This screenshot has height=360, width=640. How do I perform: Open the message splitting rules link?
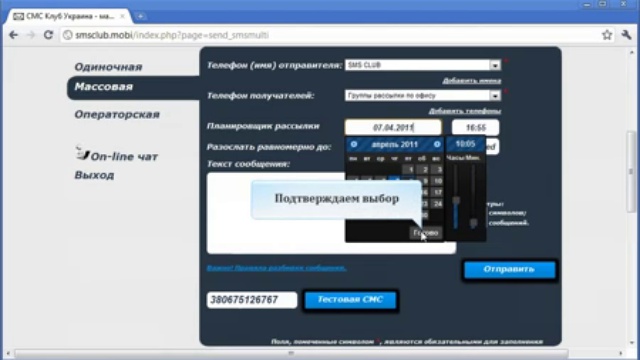276,268
